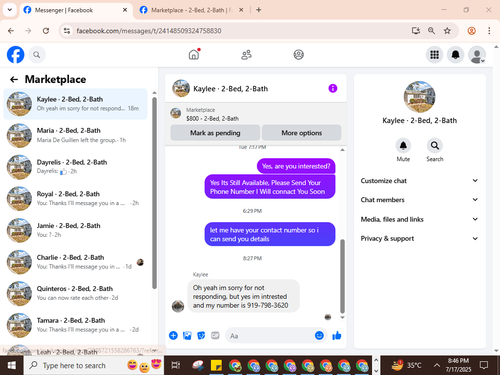
Task: Open Chrome profile icon
Action: click(x=472, y=31)
